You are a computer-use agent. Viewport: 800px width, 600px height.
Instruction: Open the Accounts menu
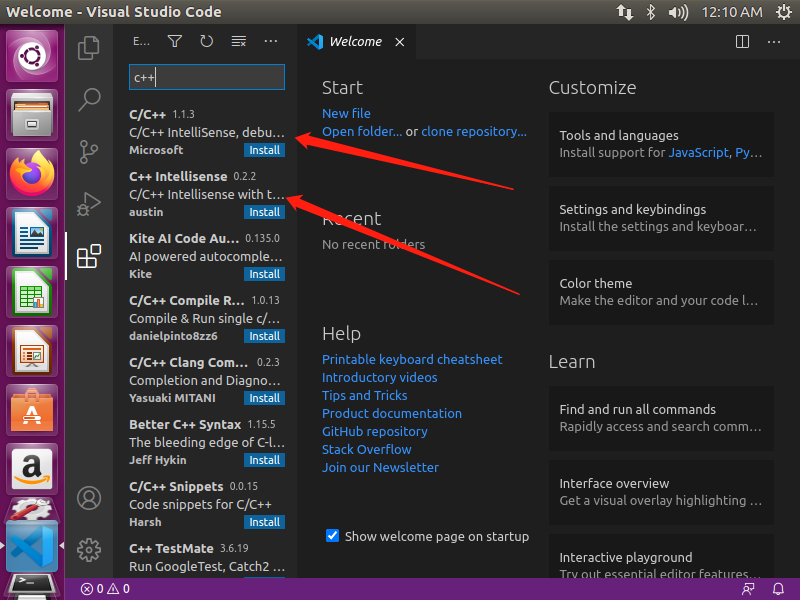[x=89, y=497]
